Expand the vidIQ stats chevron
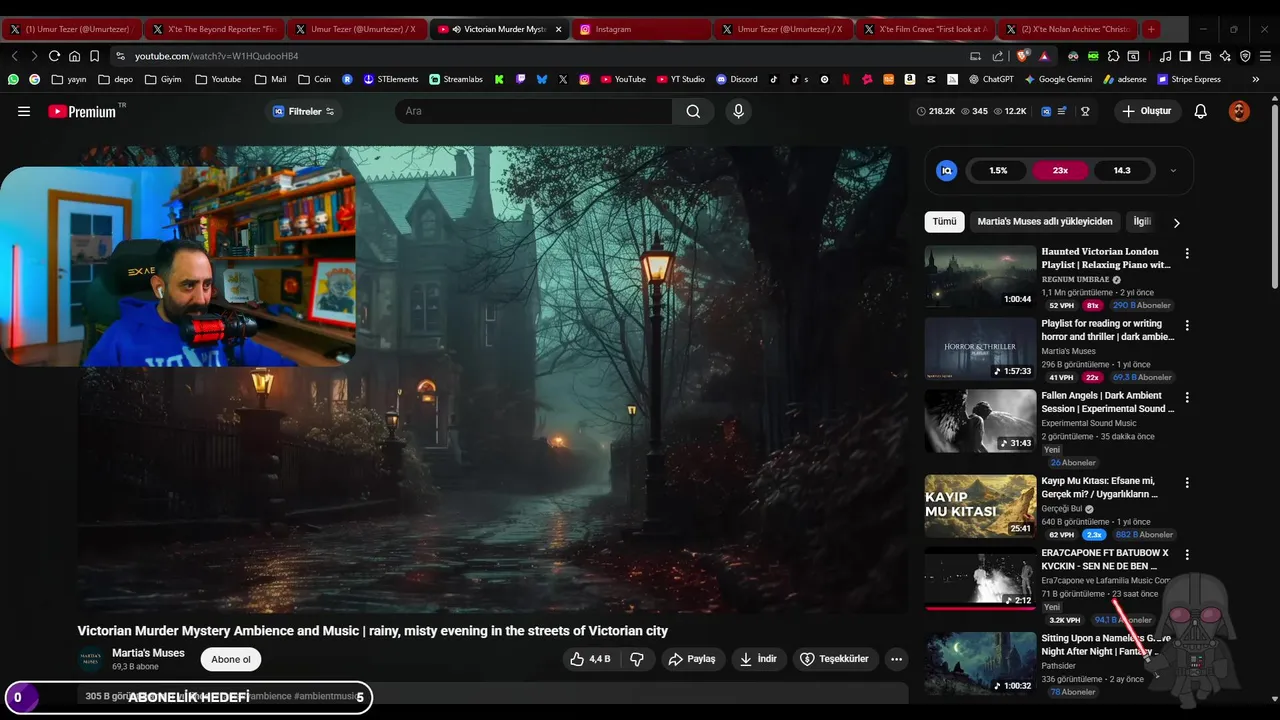 (1173, 171)
